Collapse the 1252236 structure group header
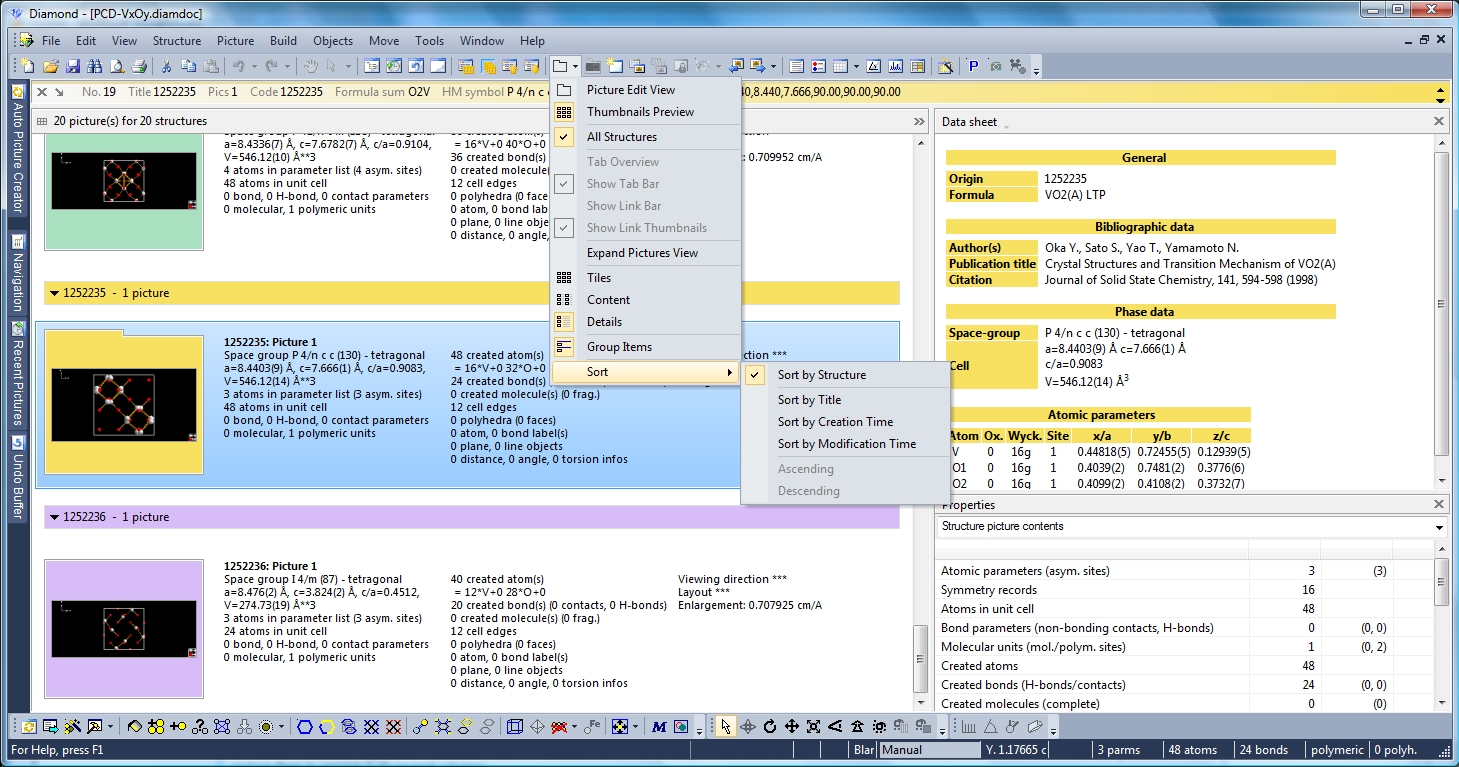This screenshot has height=767, width=1459. tap(53, 517)
